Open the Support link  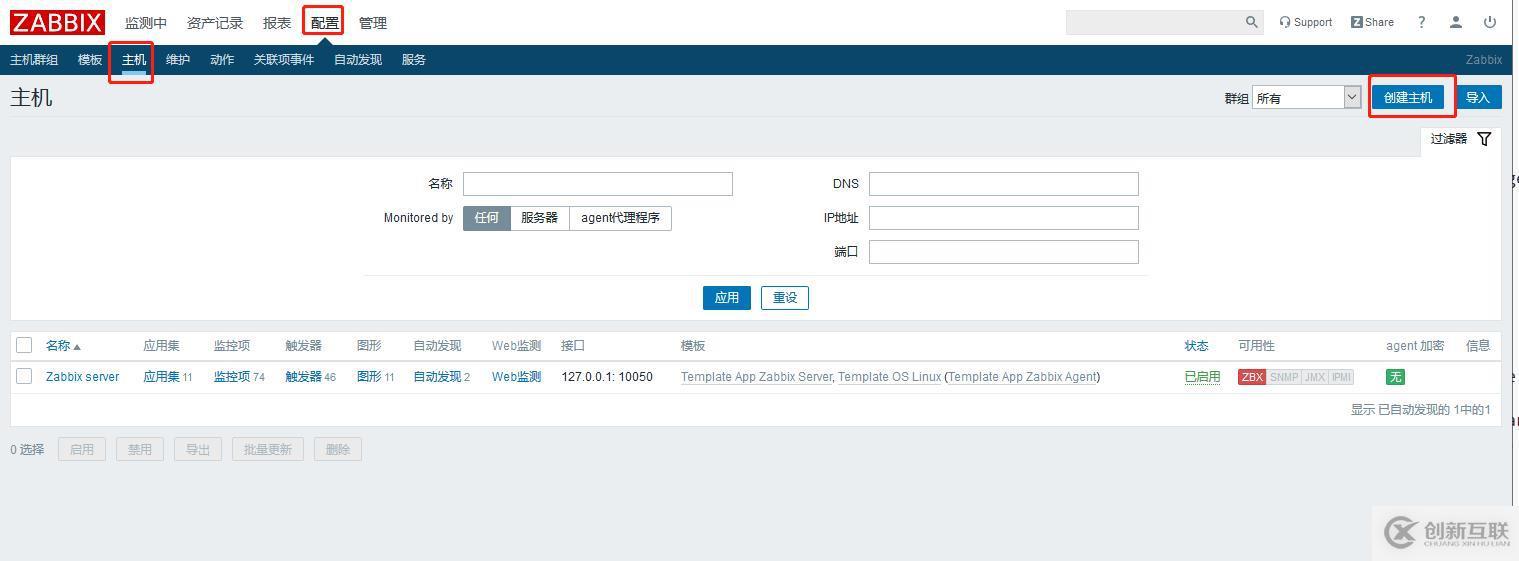1306,22
